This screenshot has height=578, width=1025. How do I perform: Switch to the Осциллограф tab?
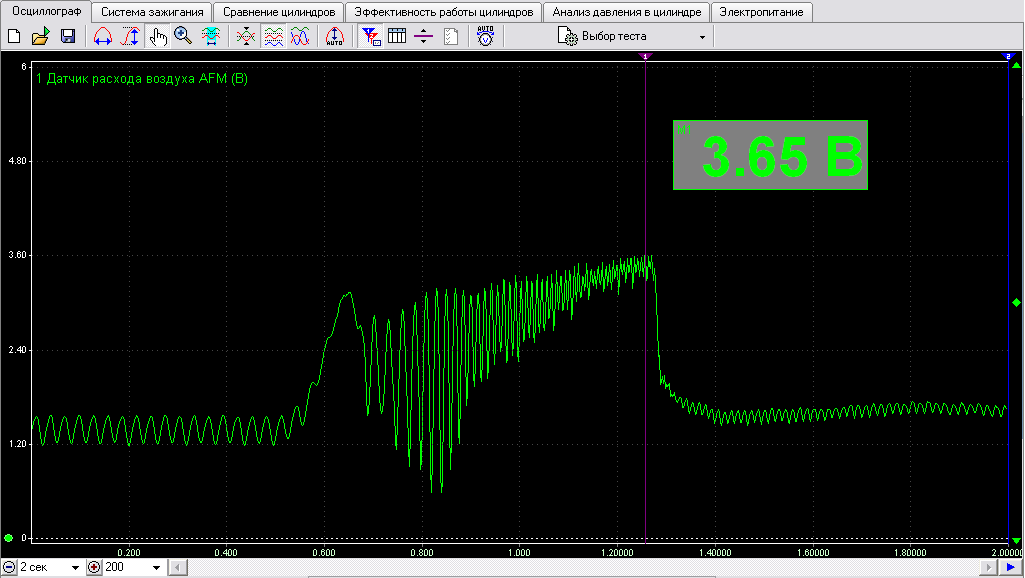pos(46,12)
